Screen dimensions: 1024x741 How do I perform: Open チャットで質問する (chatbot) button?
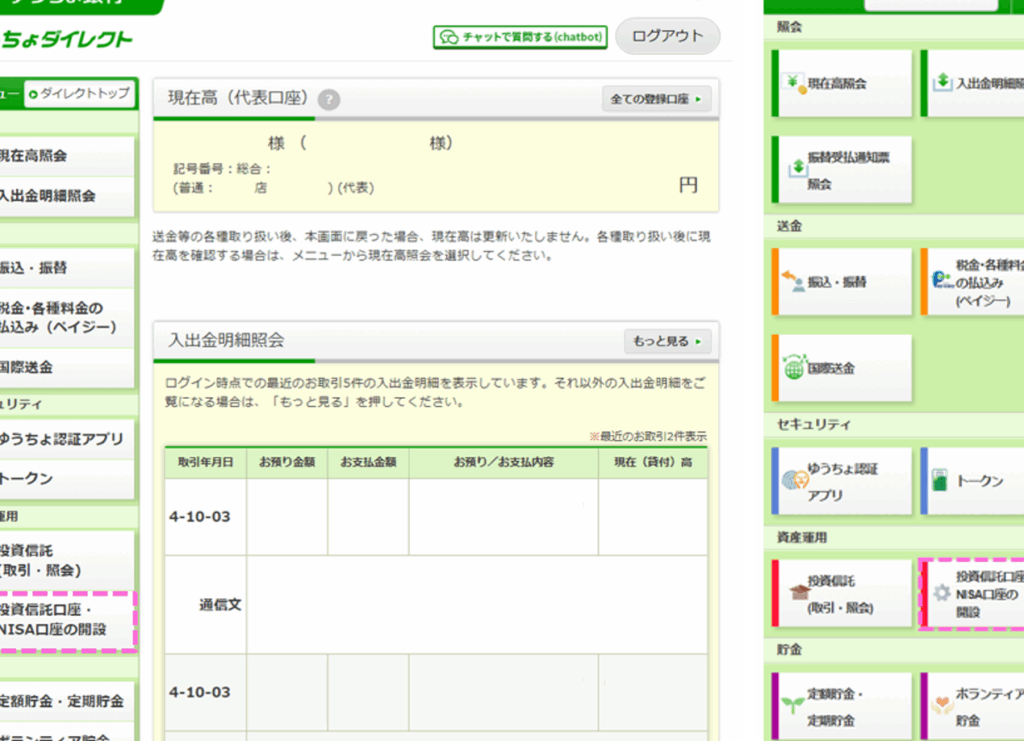pos(520,37)
